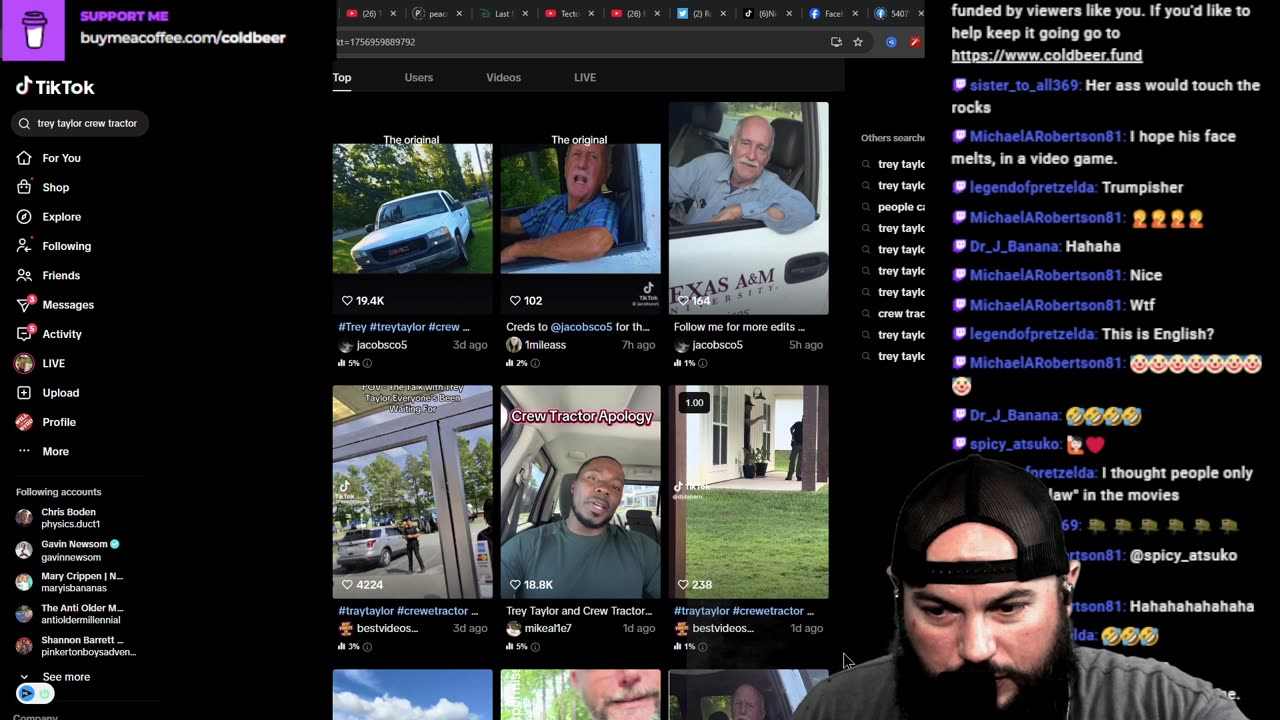Viewport: 1280px width, 720px height.
Task: Play the police car doorway video
Action: pos(413,492)
